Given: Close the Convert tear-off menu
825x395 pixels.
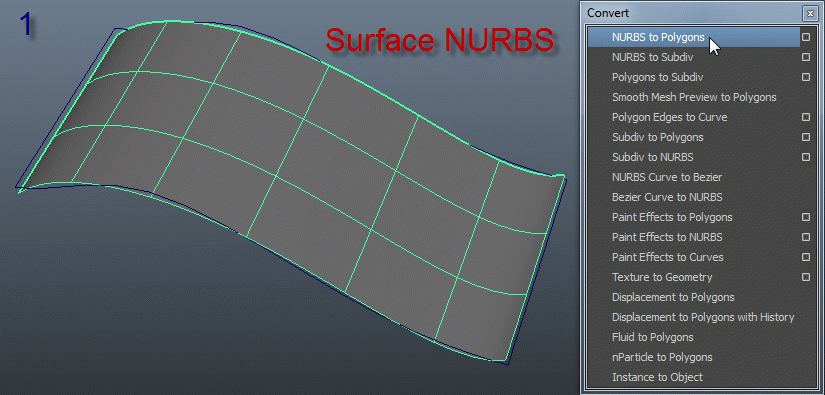Looking at the screenshot, I should (x=810, y=14).
